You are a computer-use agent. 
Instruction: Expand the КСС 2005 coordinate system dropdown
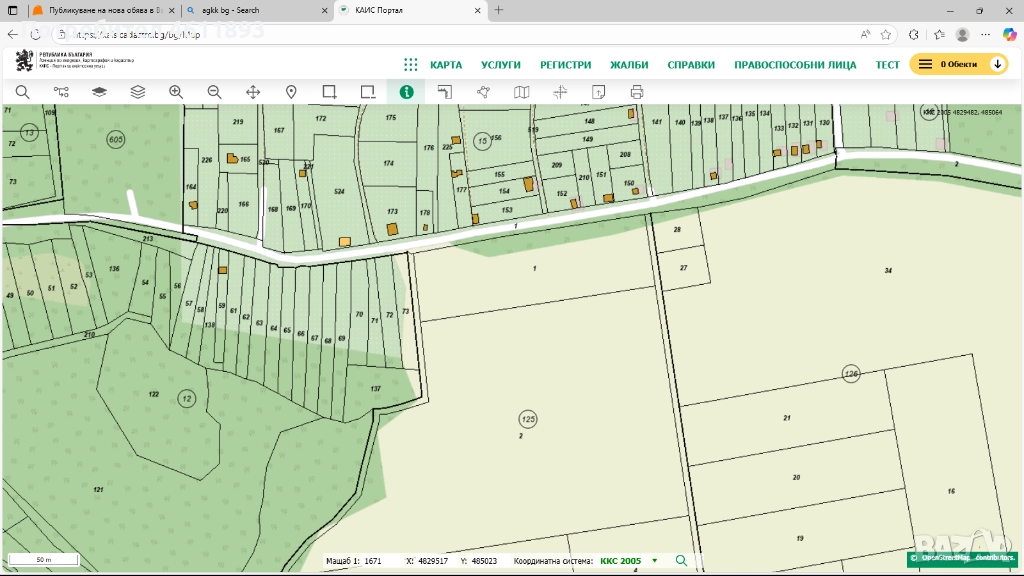pyautogui.click(x=655, y=561)
